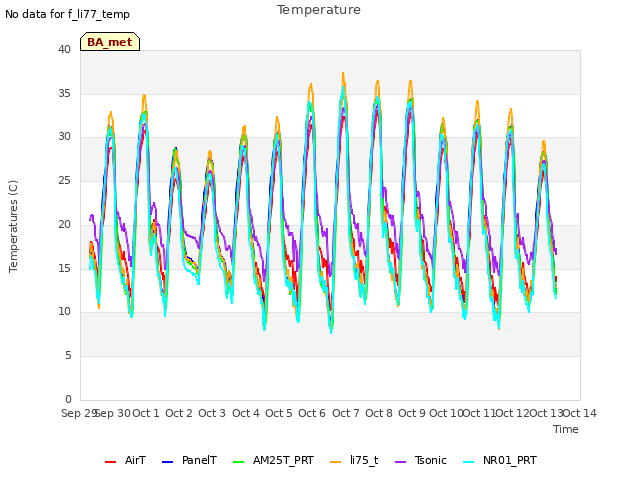Click the 0 y-axis tick label
Screen dimensions: 640x480
pyautogui.click(x=68, y=399)
